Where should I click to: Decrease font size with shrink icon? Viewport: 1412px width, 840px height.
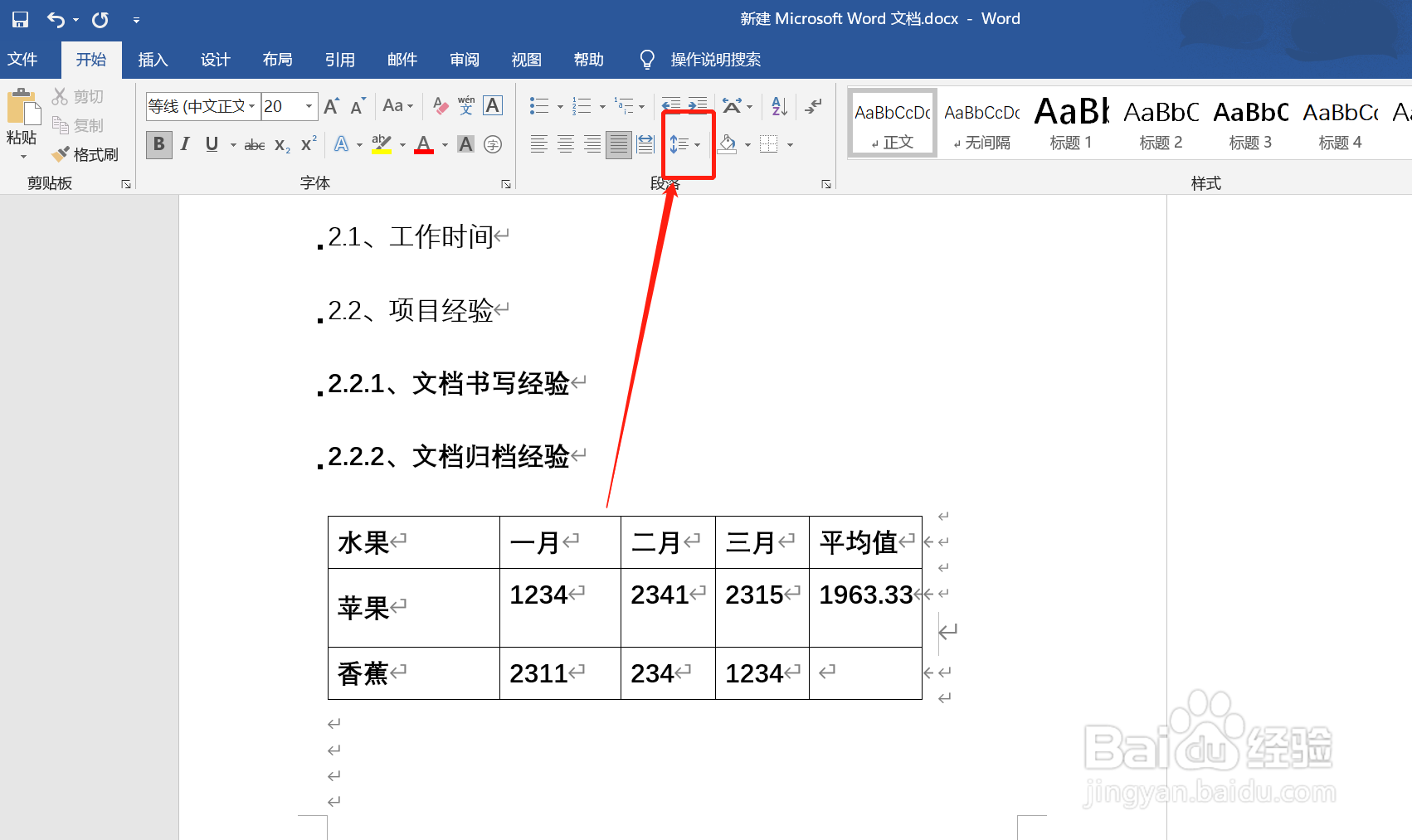[358, 106]
